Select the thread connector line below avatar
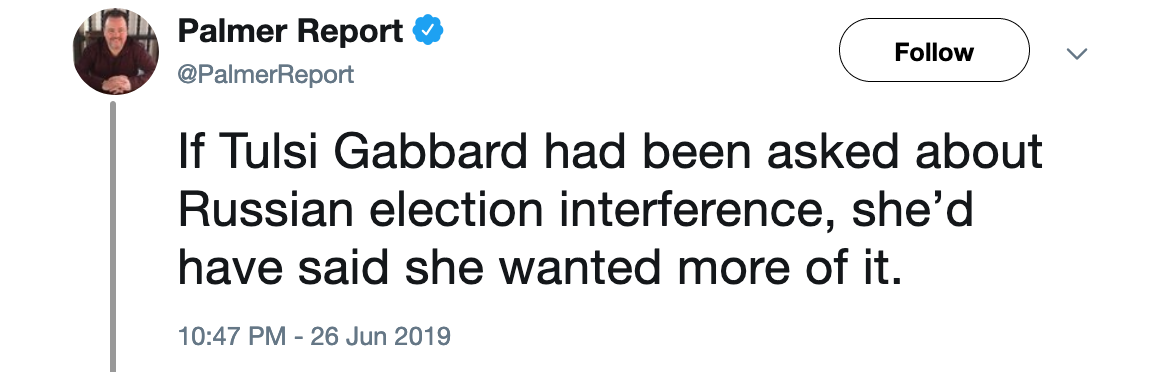Viewport: 1150px width, 372px height. (113, 236)
